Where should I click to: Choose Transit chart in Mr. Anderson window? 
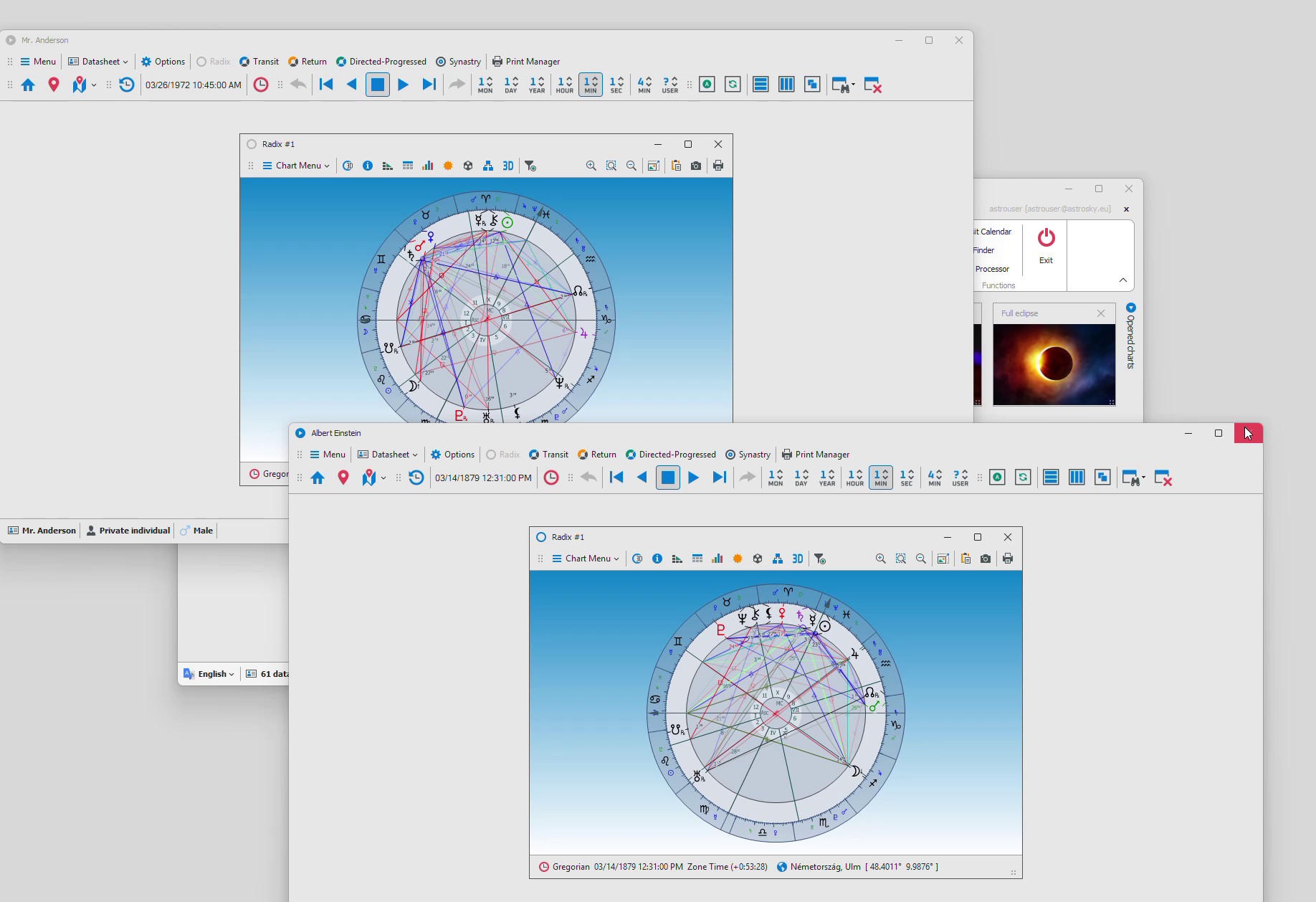(259, 62)
